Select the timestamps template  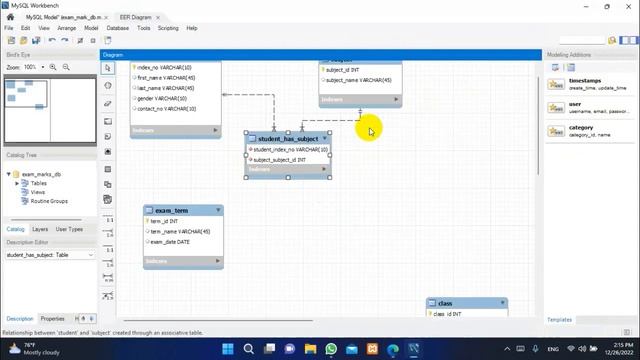[x=589, y=84]
